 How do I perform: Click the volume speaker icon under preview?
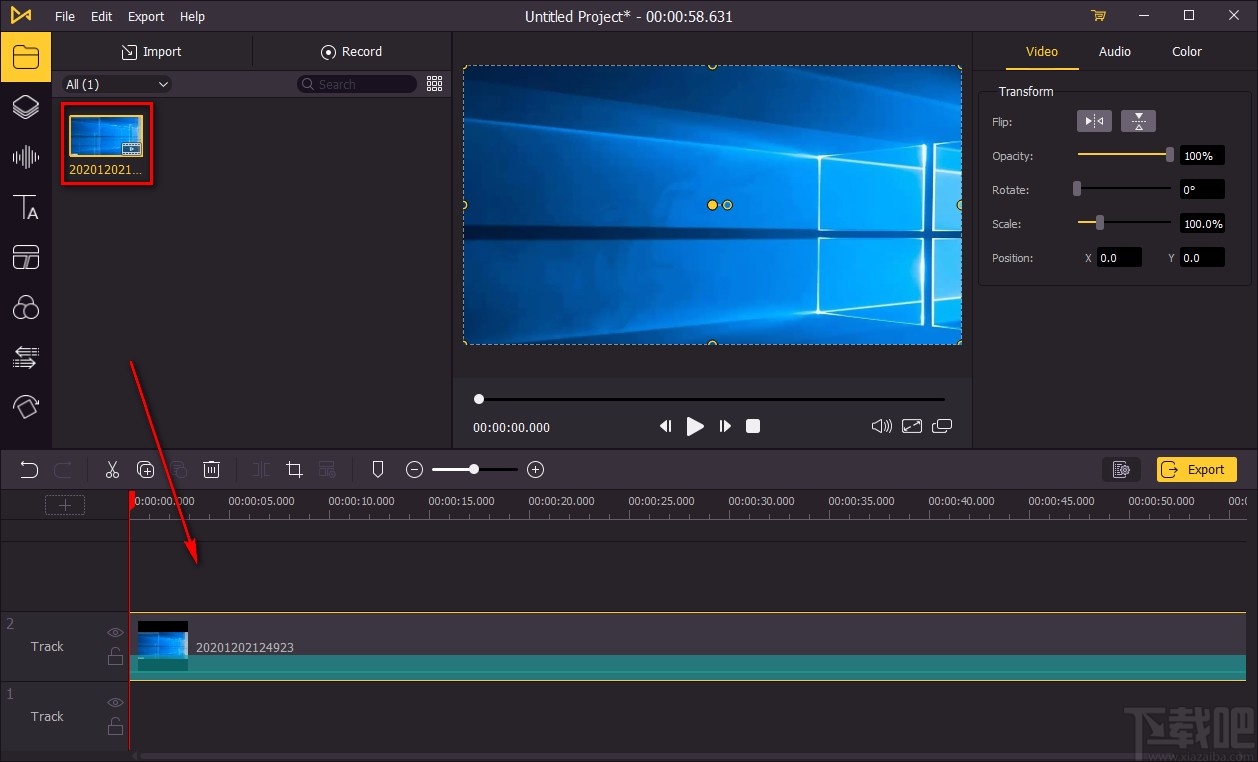881,426
